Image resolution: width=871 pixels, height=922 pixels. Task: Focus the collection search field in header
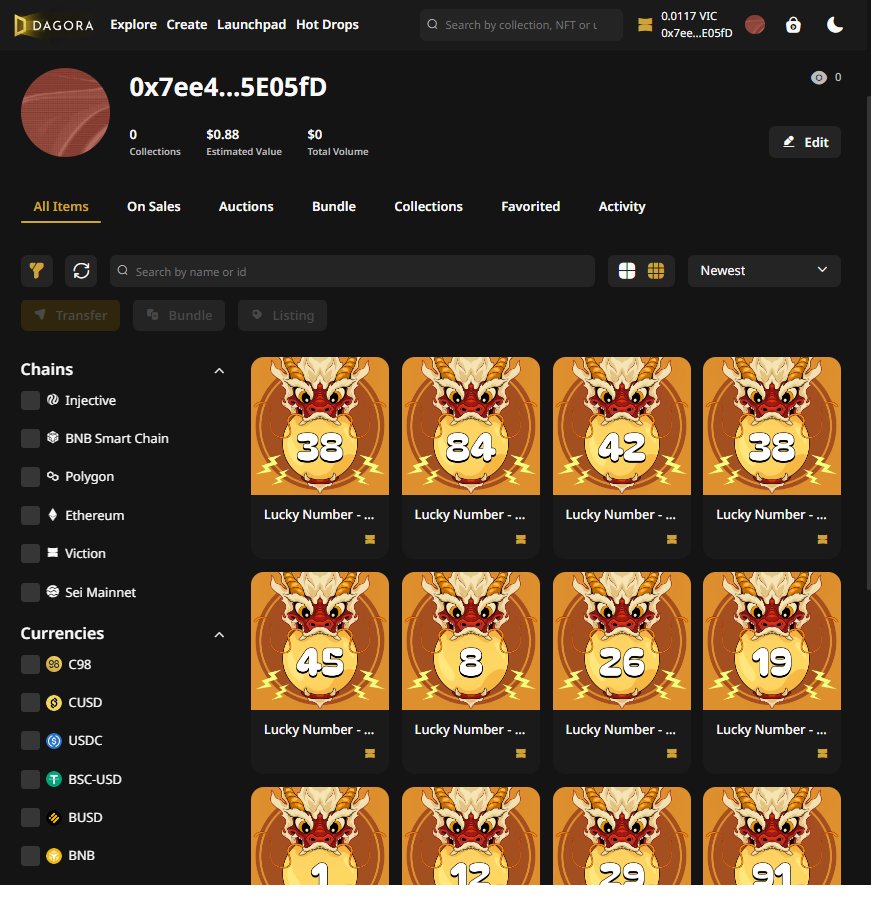521,25
